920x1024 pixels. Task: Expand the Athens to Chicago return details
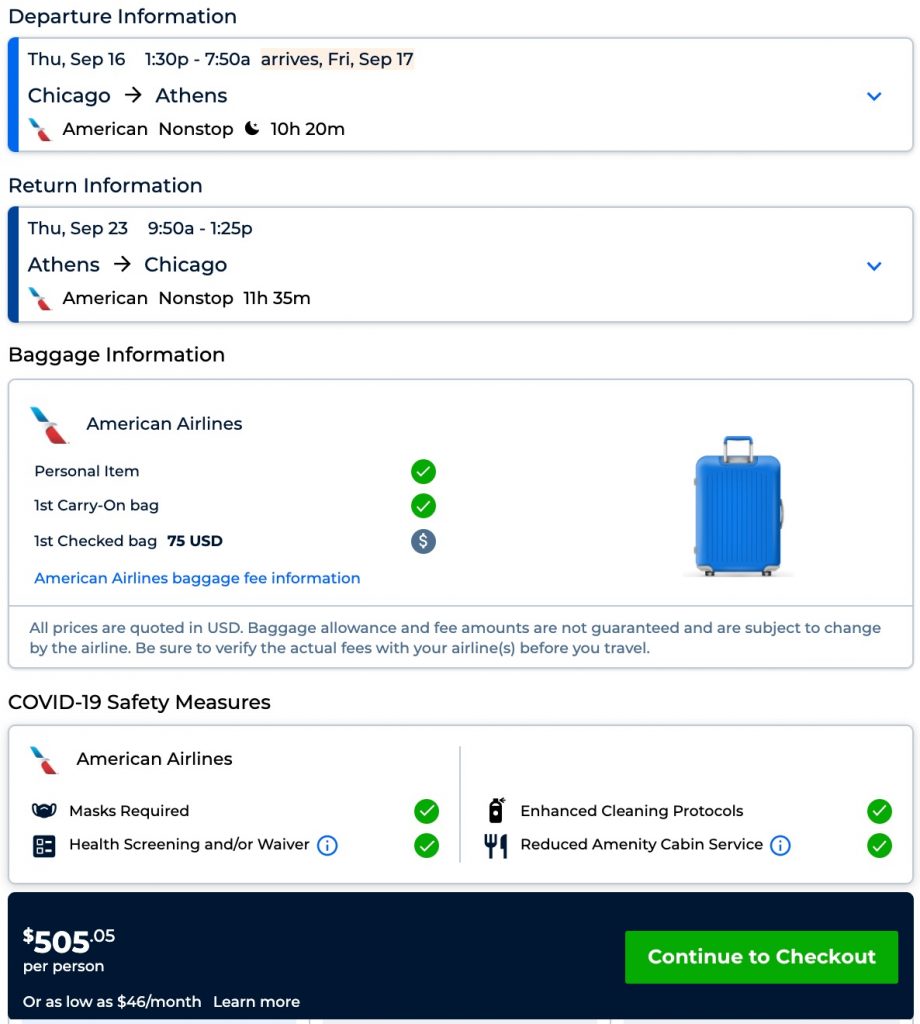click(874, 265)
